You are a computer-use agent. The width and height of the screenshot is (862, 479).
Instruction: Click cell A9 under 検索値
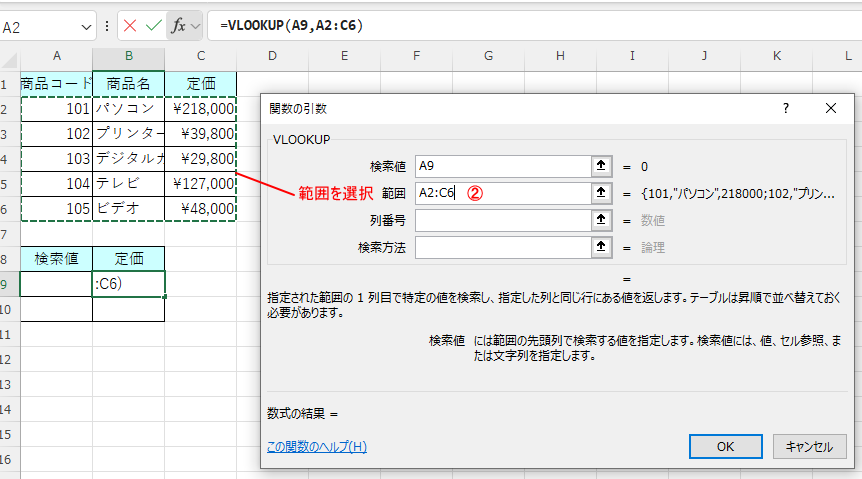tap(56, 284)
